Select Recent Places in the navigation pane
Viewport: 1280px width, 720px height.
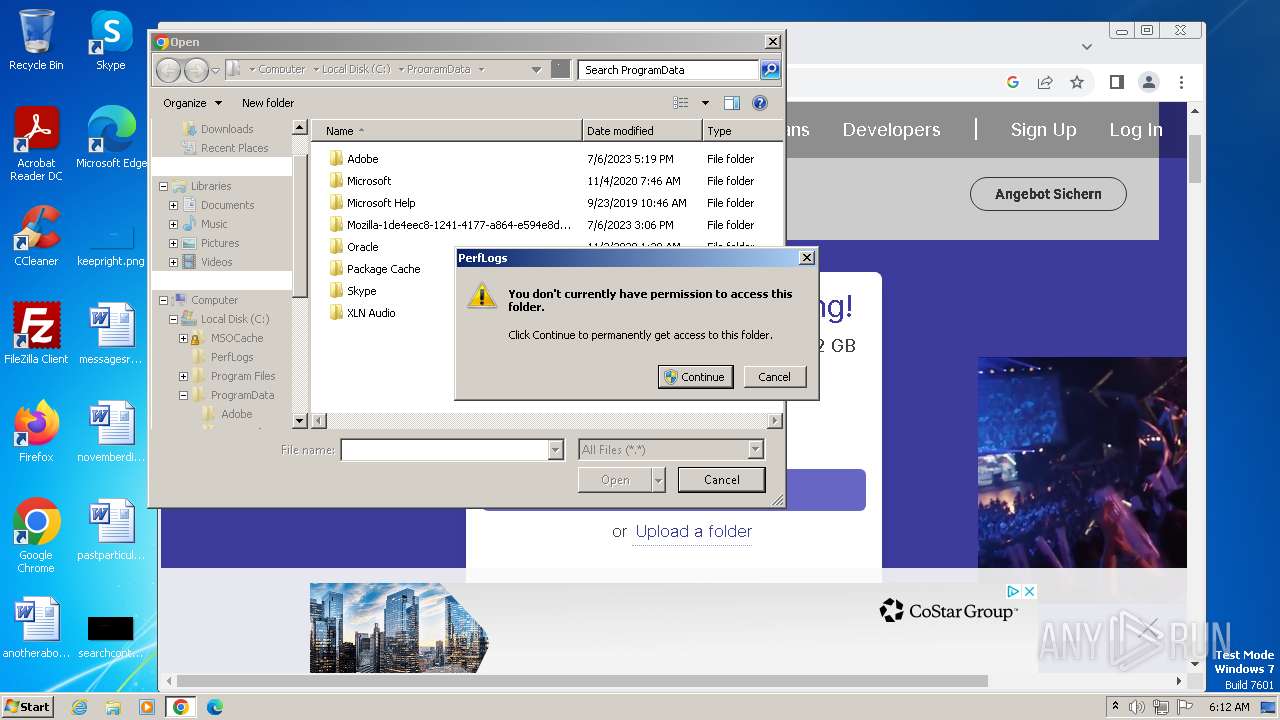click(234, 148)
